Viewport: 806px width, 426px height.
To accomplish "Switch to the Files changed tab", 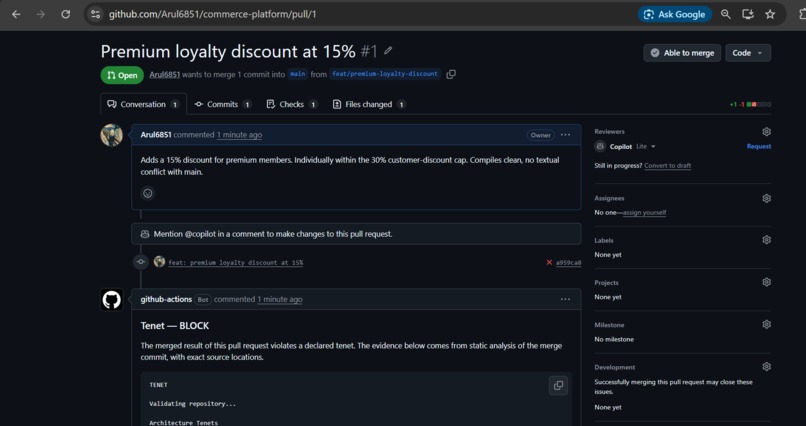I will [x=369, y=104].
